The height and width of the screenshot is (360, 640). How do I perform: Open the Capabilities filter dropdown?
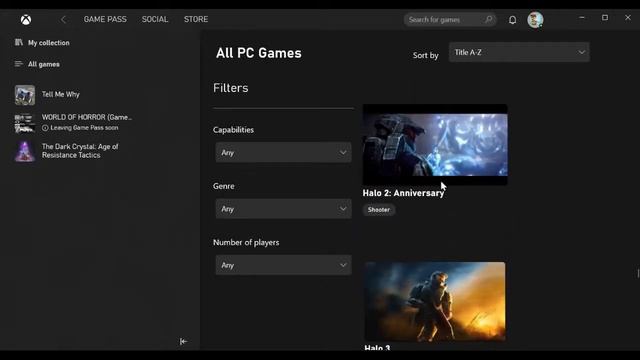pos(283,153)
